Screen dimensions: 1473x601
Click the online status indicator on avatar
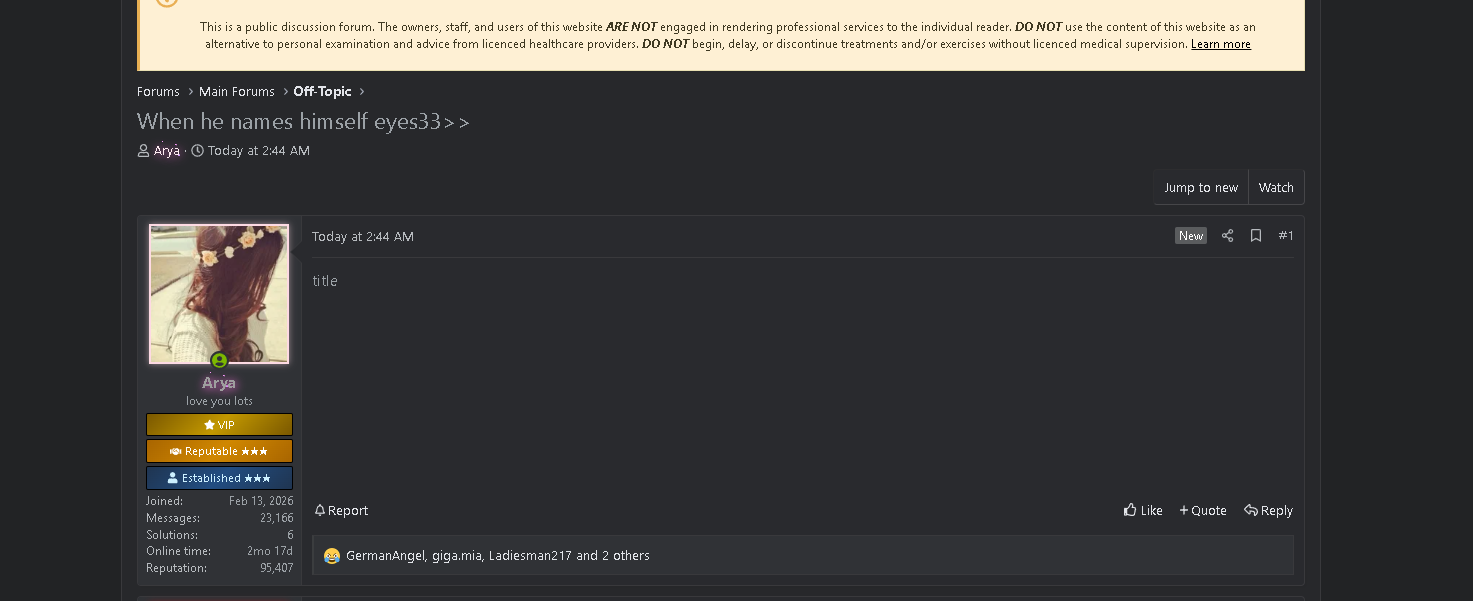219,360
